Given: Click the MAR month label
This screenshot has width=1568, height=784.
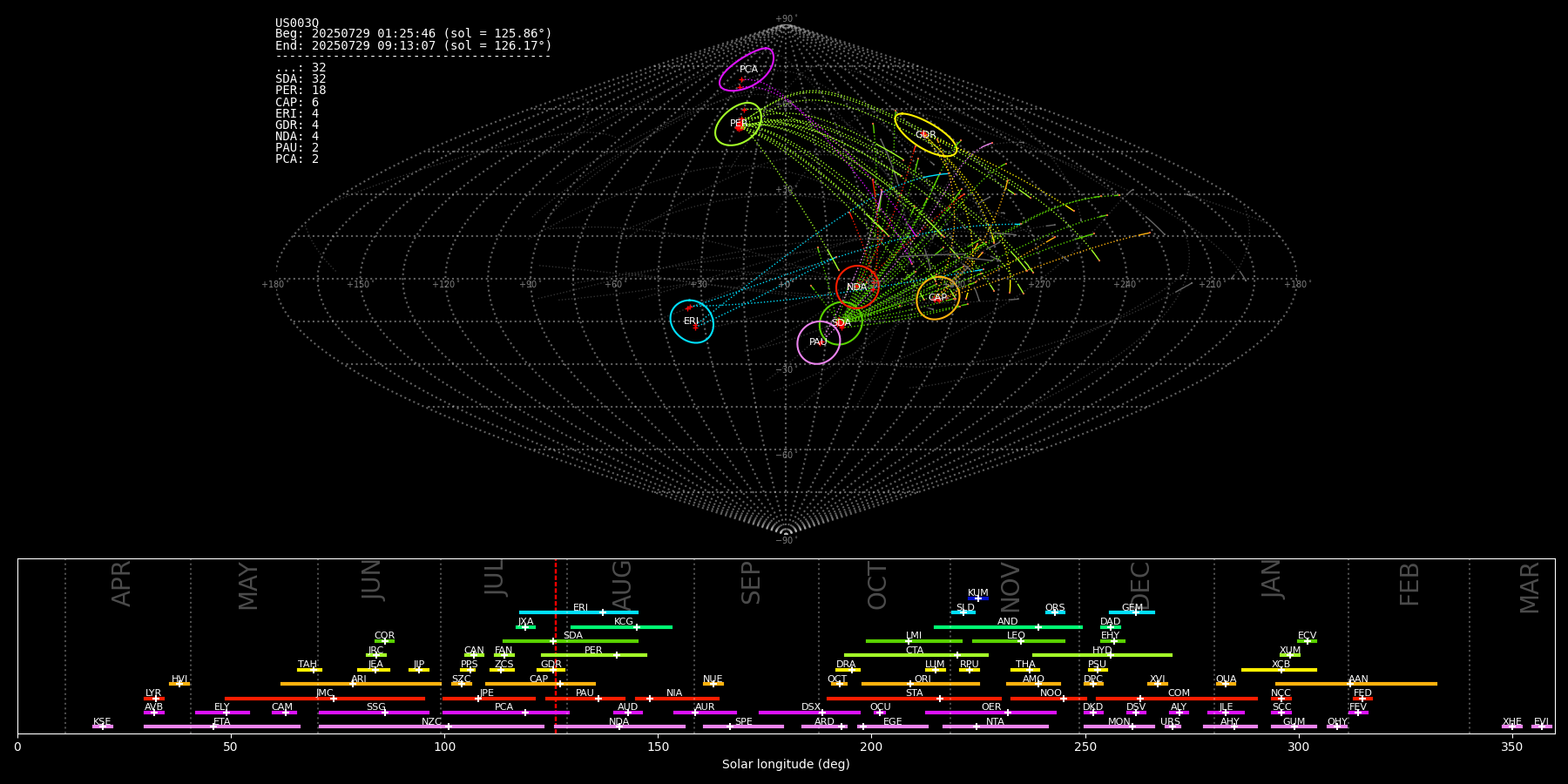Looking at the screenshot, I should [x=1531, y=588].
